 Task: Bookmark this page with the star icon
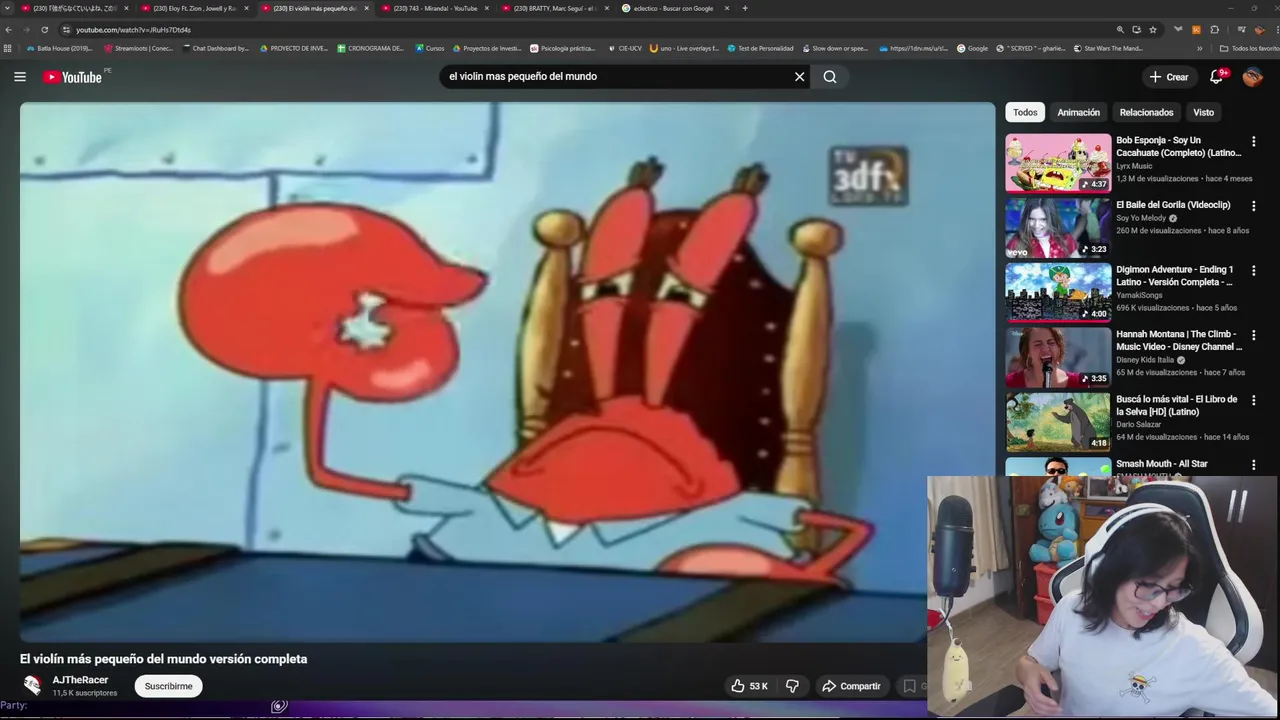1153,30
